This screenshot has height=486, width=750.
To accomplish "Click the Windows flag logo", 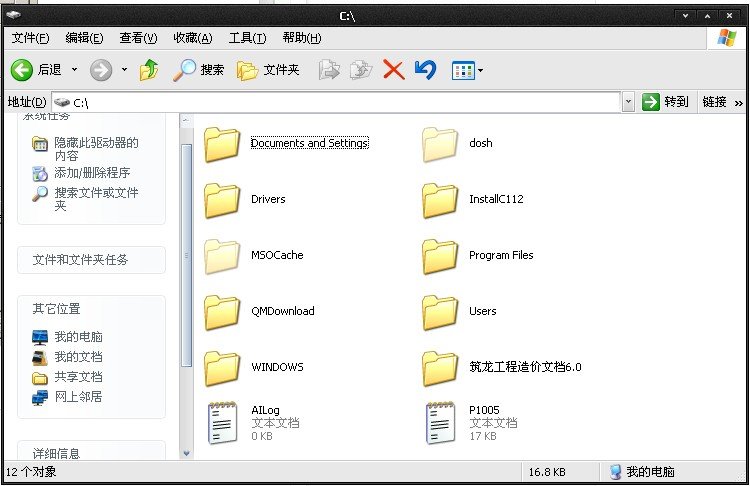I will (x=727, y=38).
